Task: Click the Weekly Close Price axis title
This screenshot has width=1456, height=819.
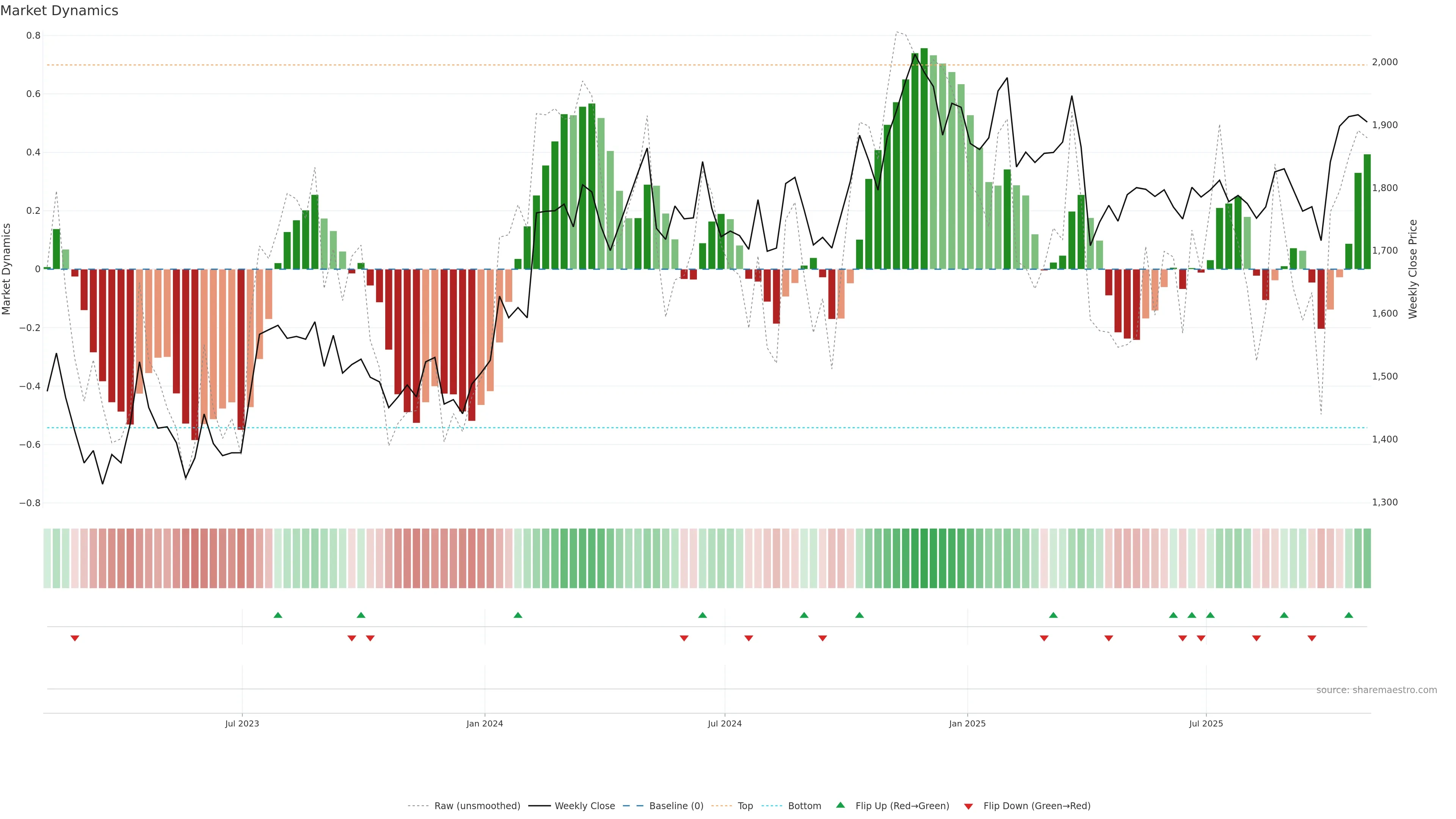Action: pyautogui.click(x=1413, y=269)
